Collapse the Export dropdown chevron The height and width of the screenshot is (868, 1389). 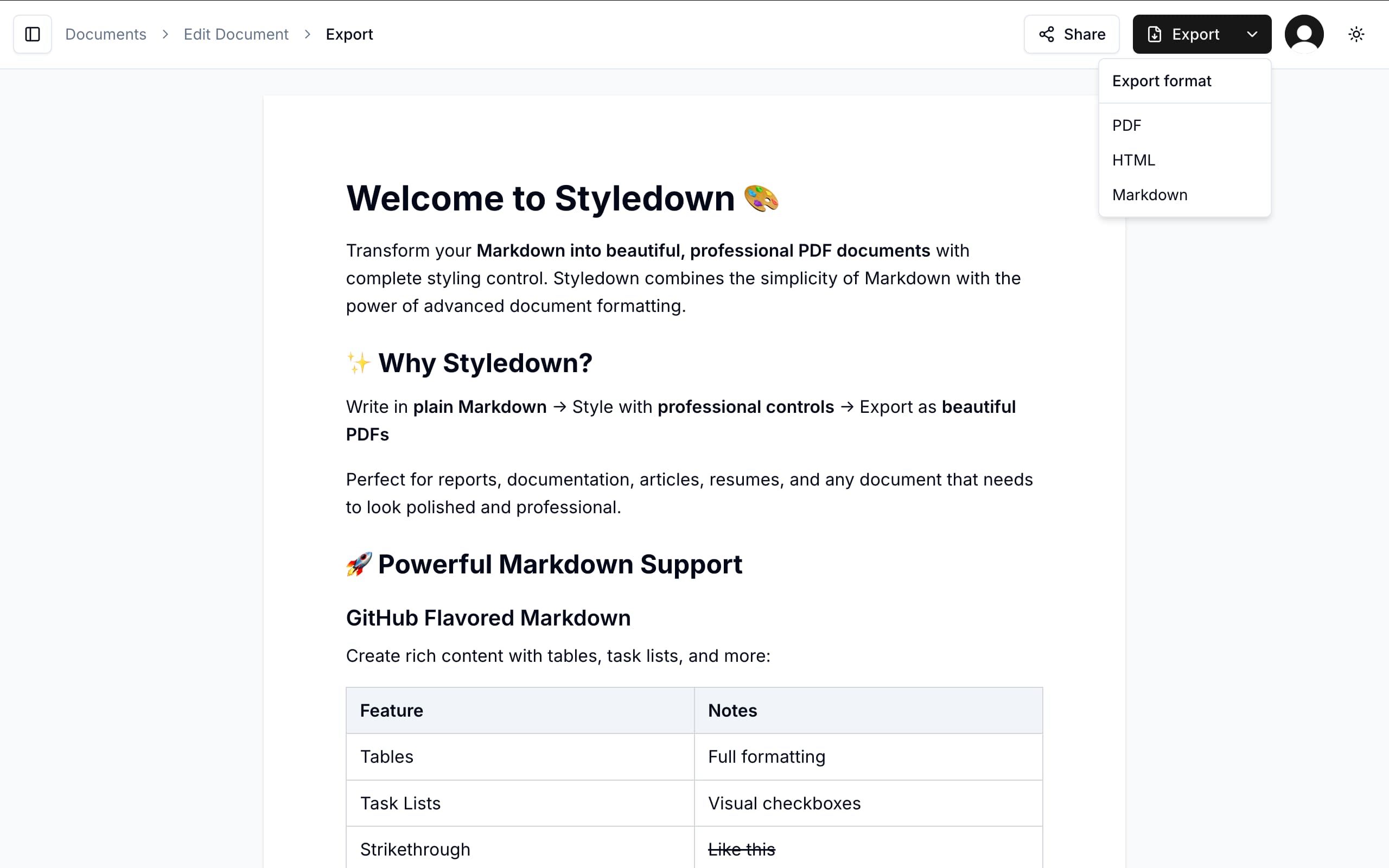point(1252,34)
